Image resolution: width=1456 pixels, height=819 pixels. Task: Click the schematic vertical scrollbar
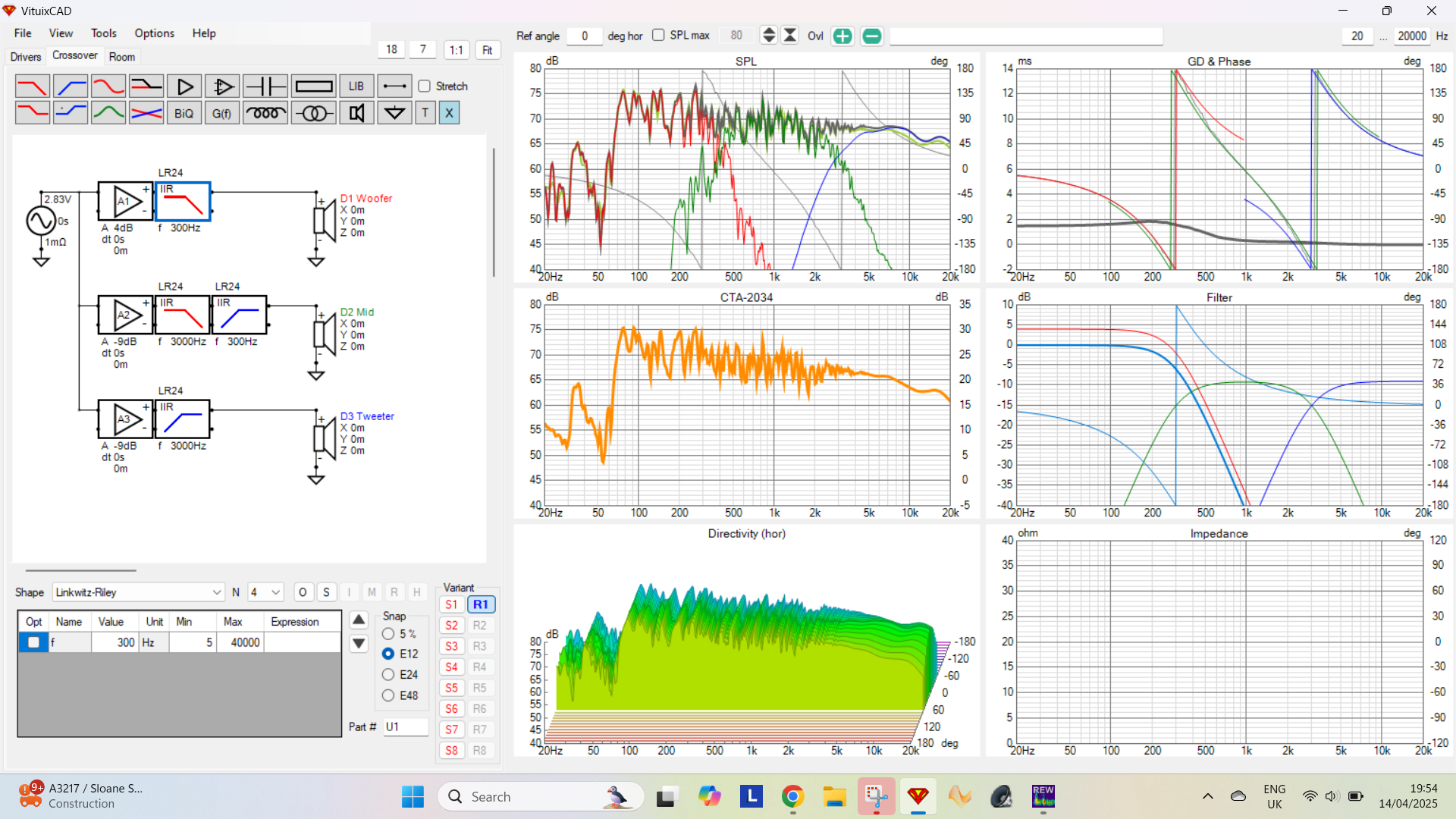(494, 212)
